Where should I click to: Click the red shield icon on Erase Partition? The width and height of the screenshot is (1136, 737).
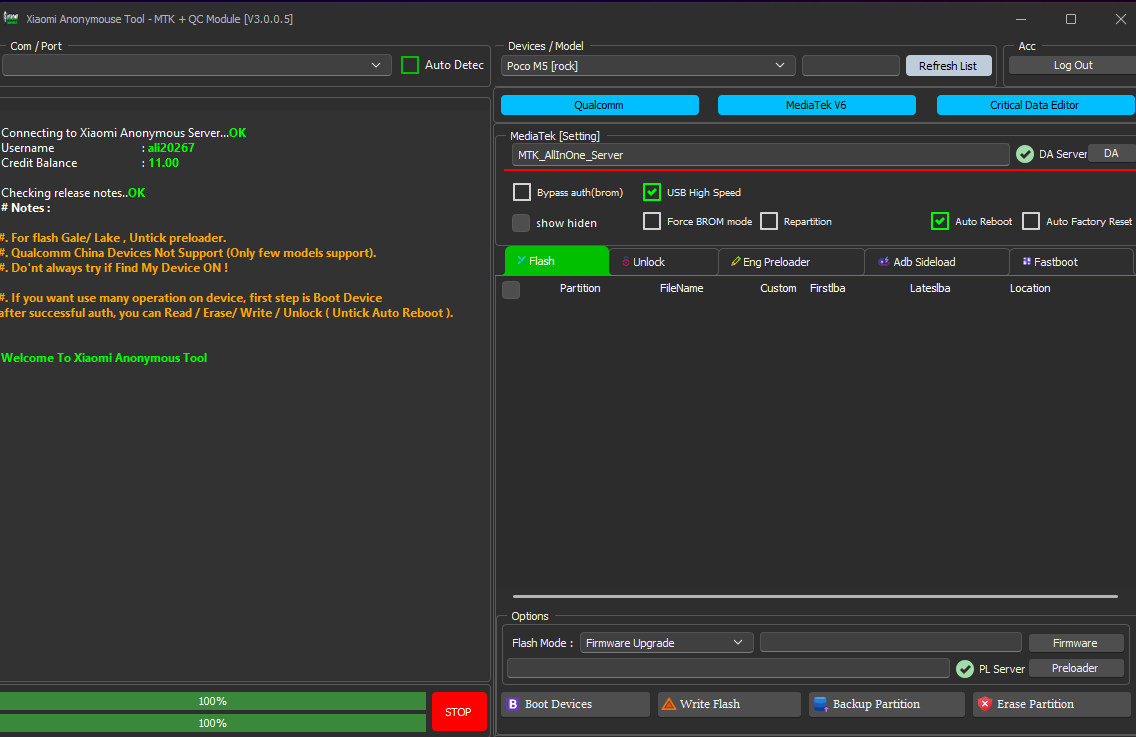point(985,704)
